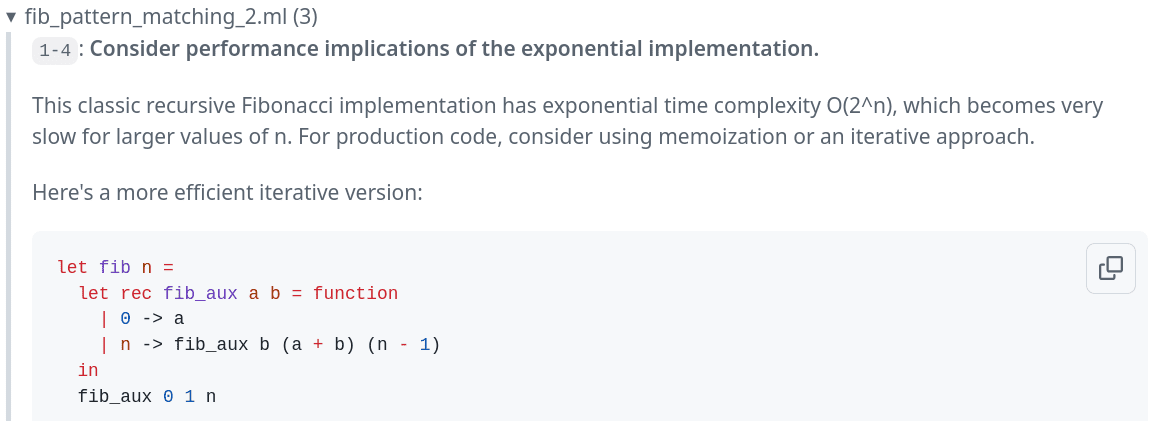The width and height of the screenshot is (1156, 421).
Task: Click the 'function' keyword in the code
Action: (355, 293)
